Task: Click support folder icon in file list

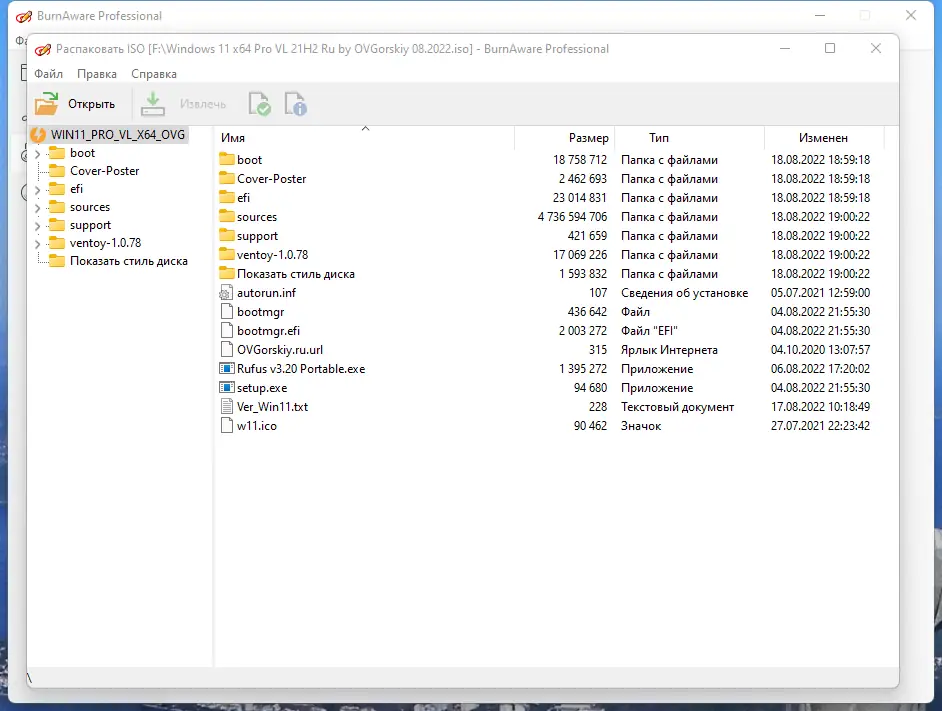Action: tap(226, 236)
